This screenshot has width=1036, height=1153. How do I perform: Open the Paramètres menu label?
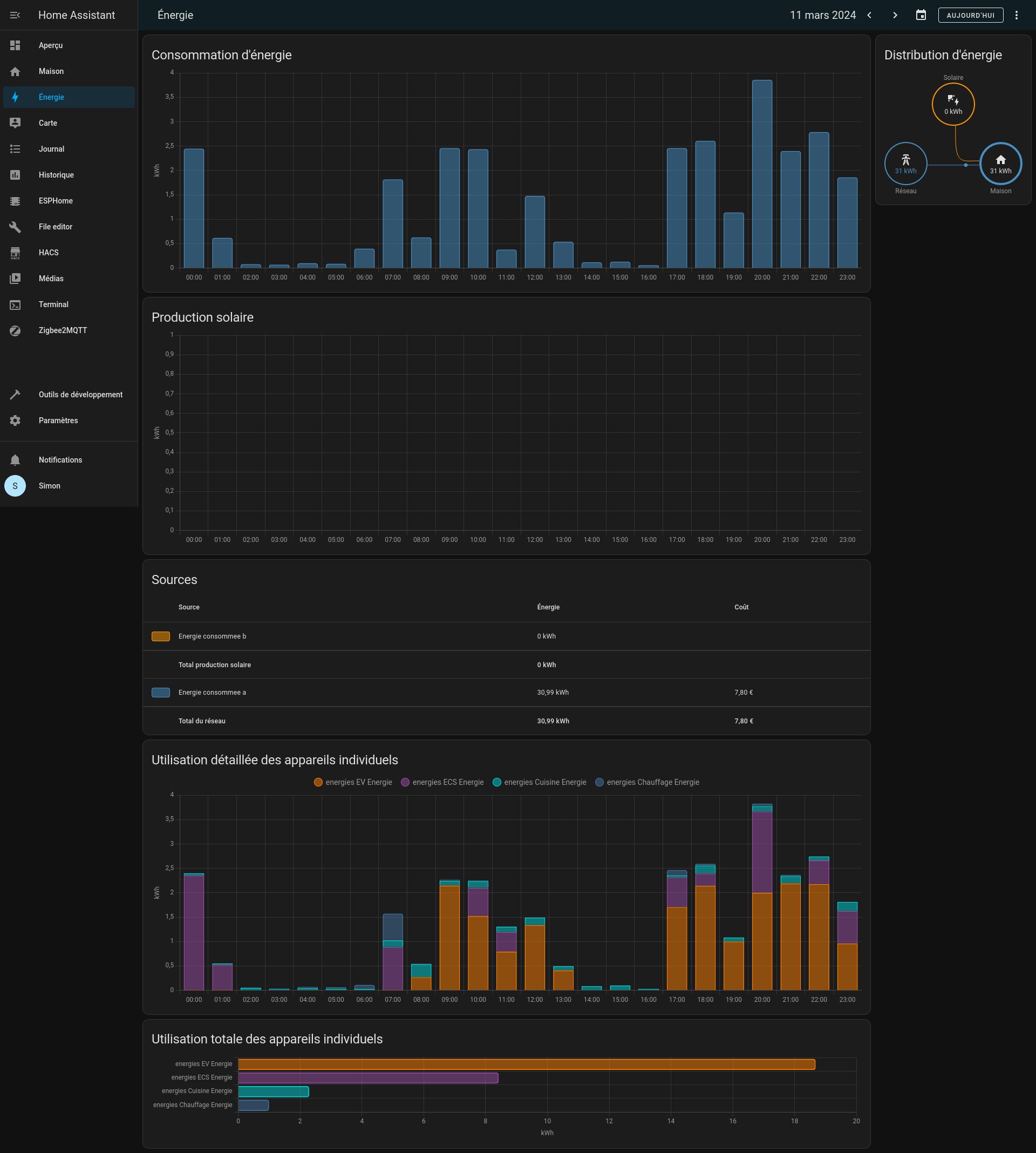58,421
